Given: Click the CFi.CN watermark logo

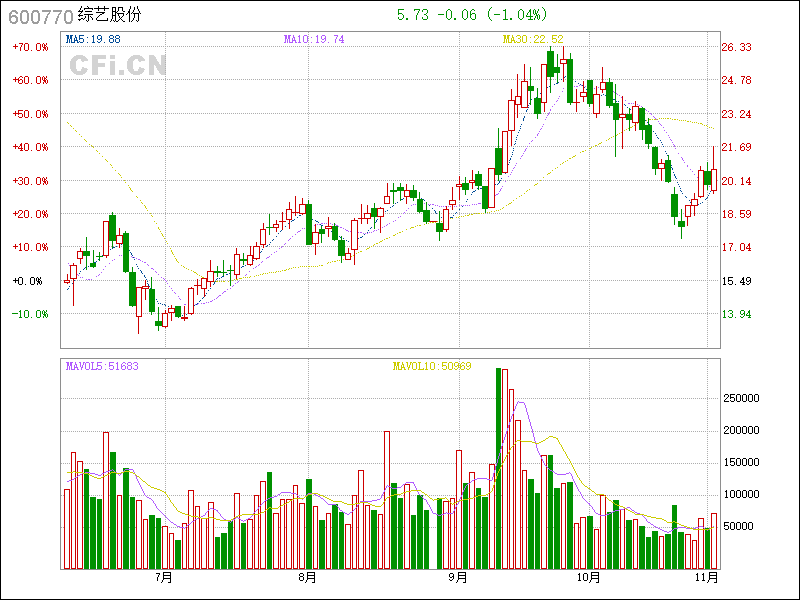Looking at the screenshot, I should pyautogui.click(x=117, y=65).
